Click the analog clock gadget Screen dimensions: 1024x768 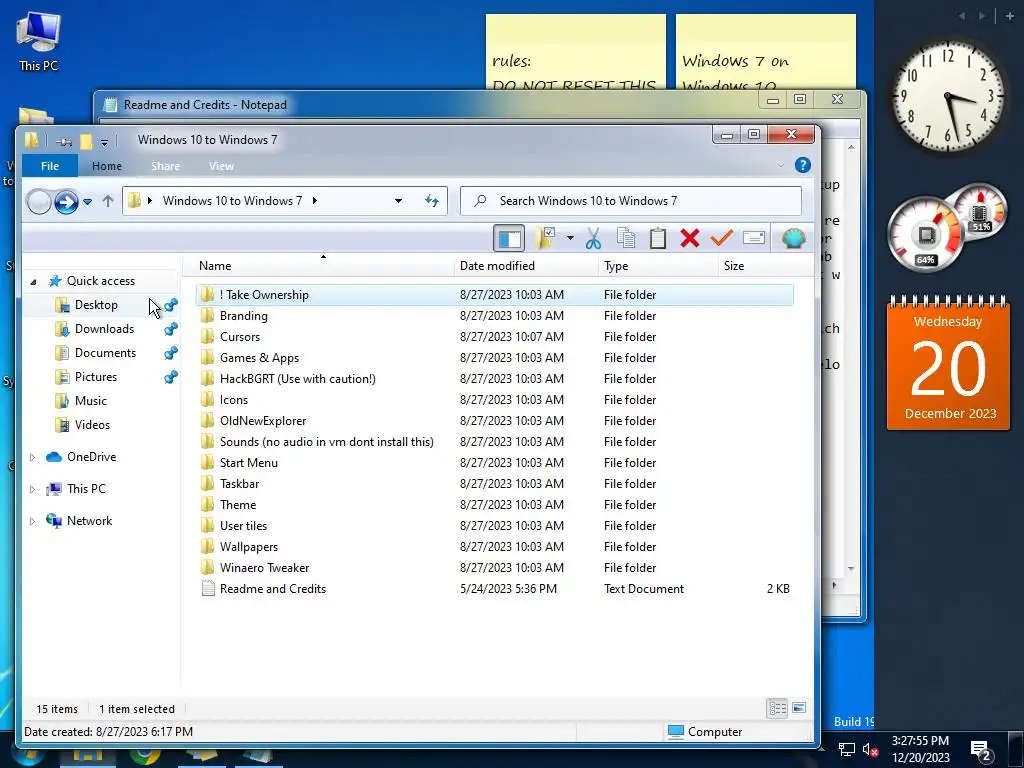pyautogui.click(x=947, y=97)
